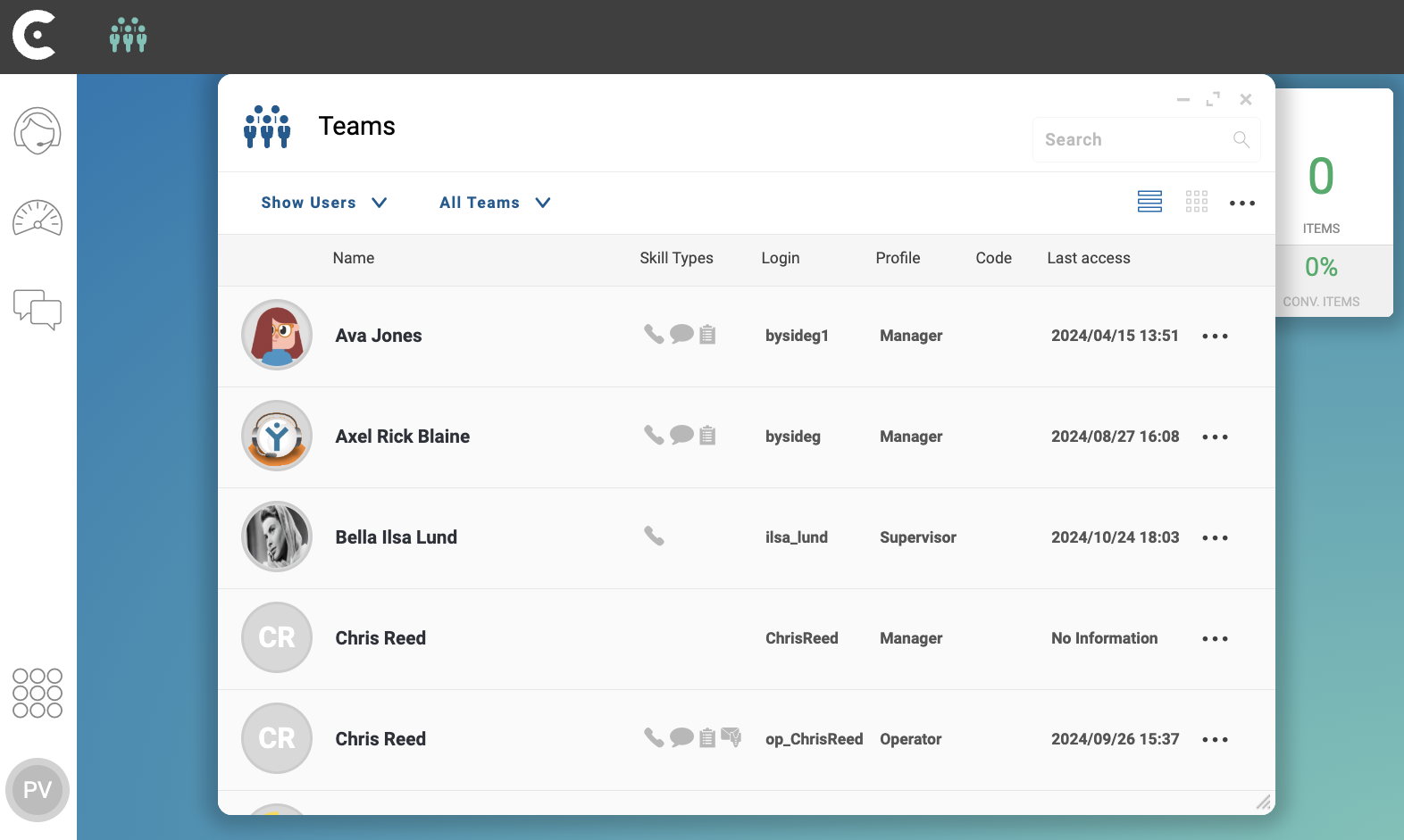
Task: Click the Teams window header icon
Action: 267,127
